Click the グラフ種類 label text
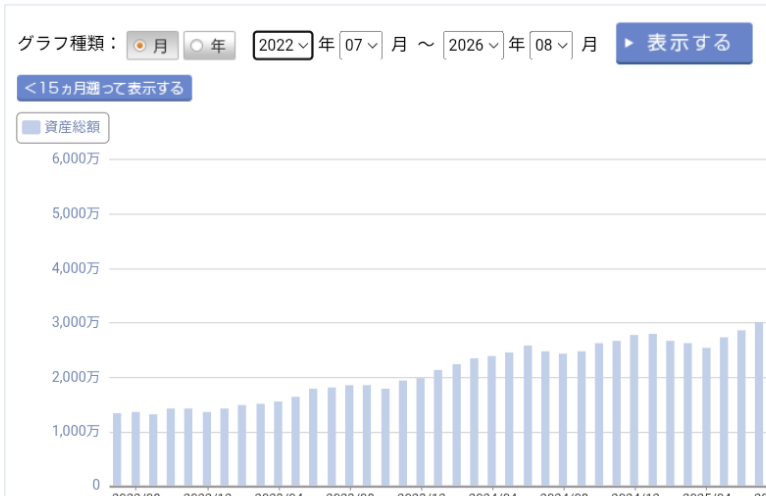766x496 pixels. pos(67,43)
